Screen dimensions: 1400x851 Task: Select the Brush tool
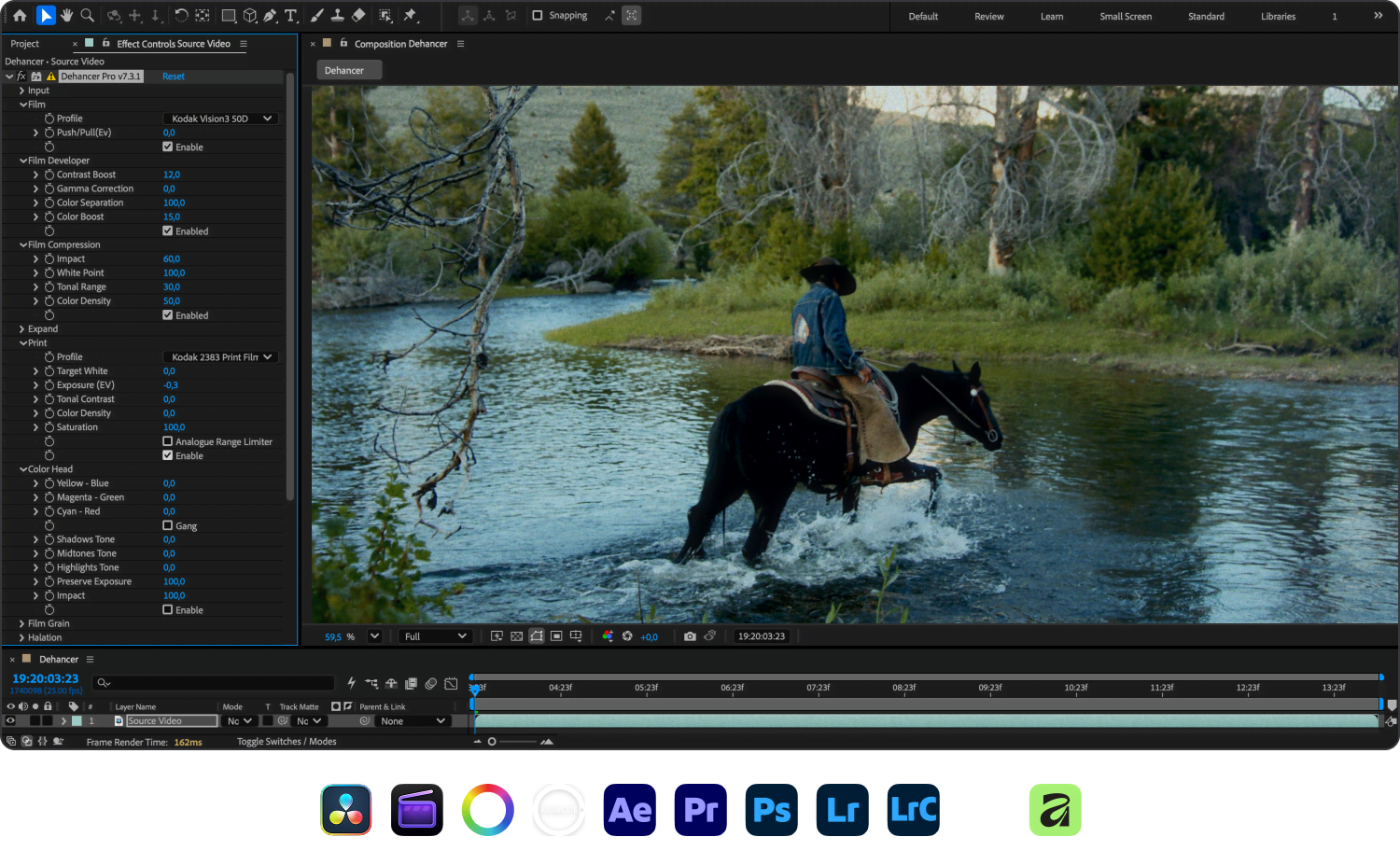(x=316, y=16)
